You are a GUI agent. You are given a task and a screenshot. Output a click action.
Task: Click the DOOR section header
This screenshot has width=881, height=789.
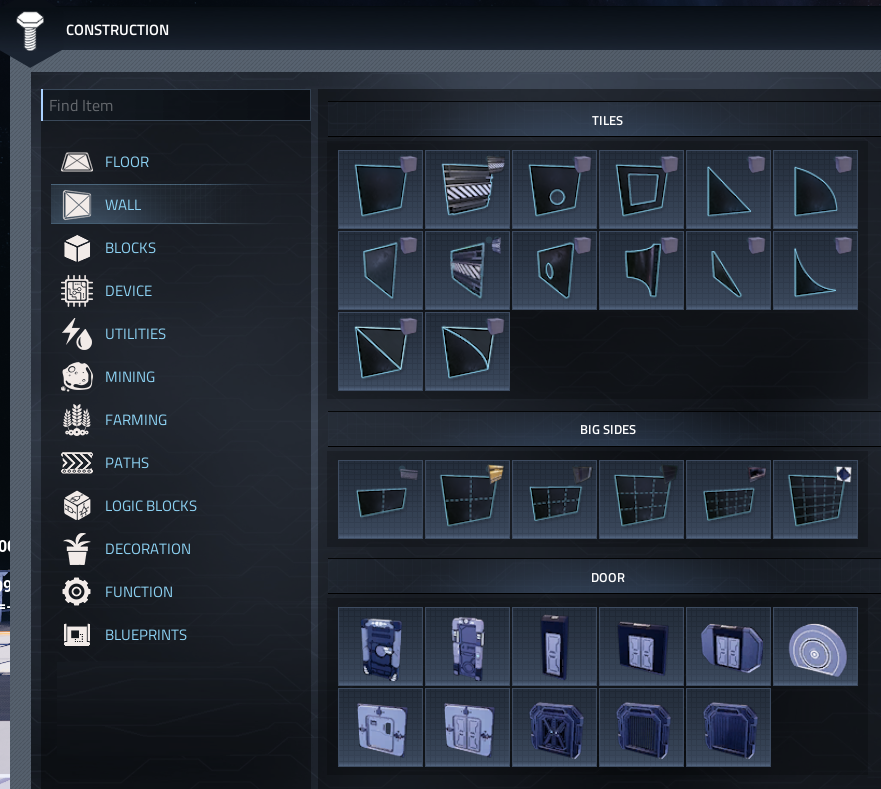[x=607, y=578]
